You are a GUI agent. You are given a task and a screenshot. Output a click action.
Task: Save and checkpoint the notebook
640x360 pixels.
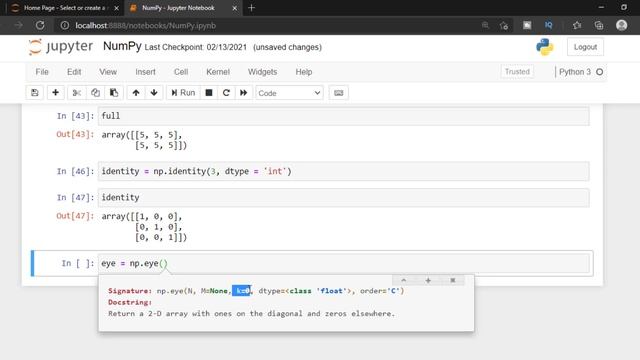point(35,93)
